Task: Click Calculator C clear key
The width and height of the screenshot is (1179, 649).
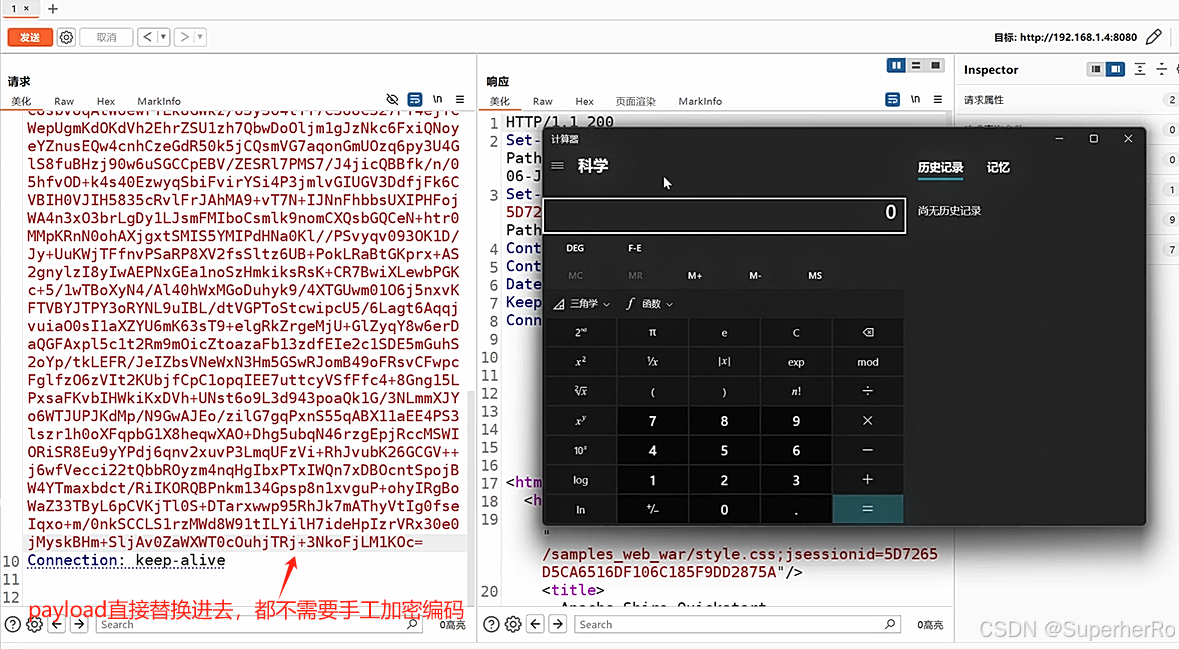Action: pyautogui.click(x=796, y=332)
